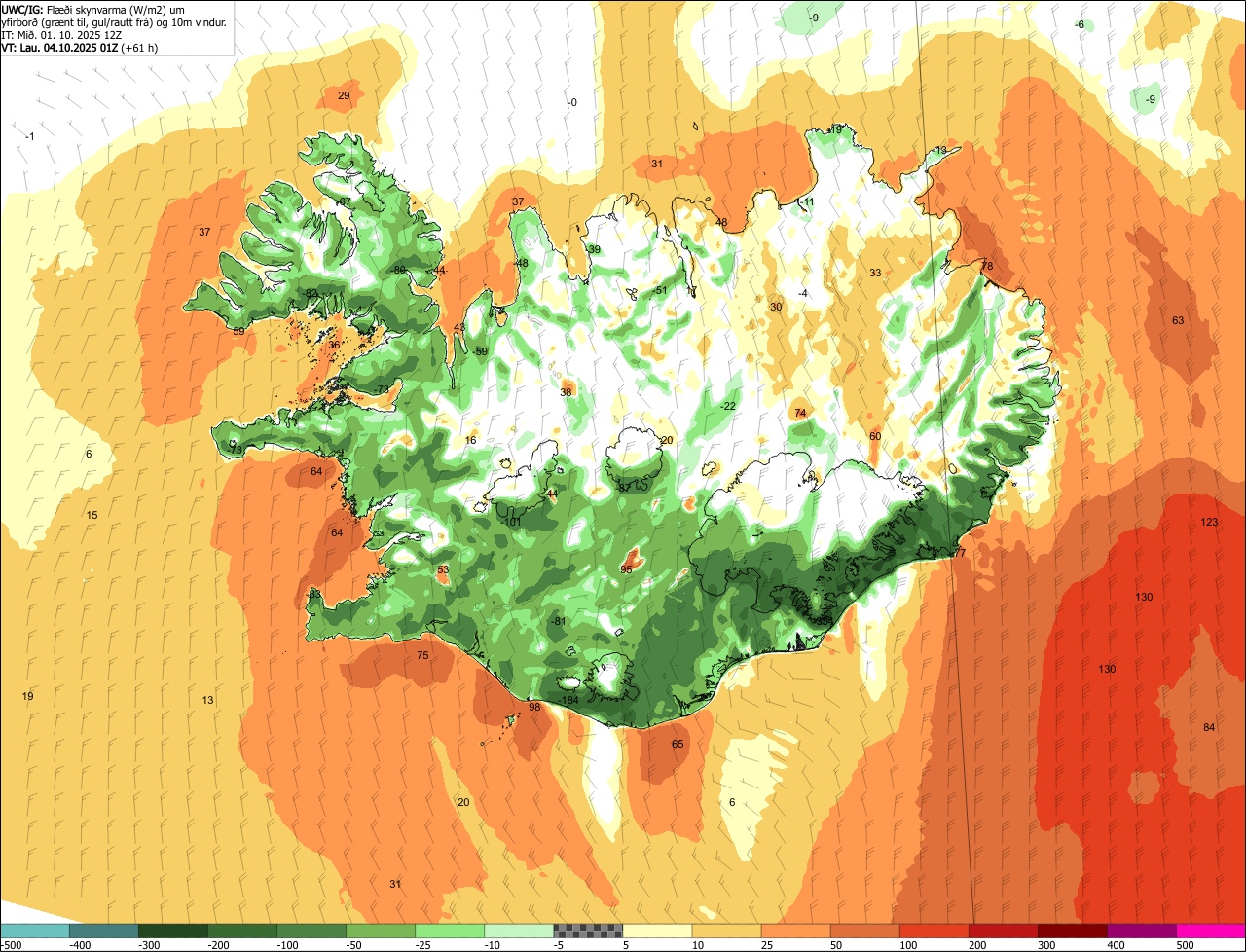Click the map value '16' in west-central Iceland
Viewport: 1246px width, 952px height.
pos(471,441)
